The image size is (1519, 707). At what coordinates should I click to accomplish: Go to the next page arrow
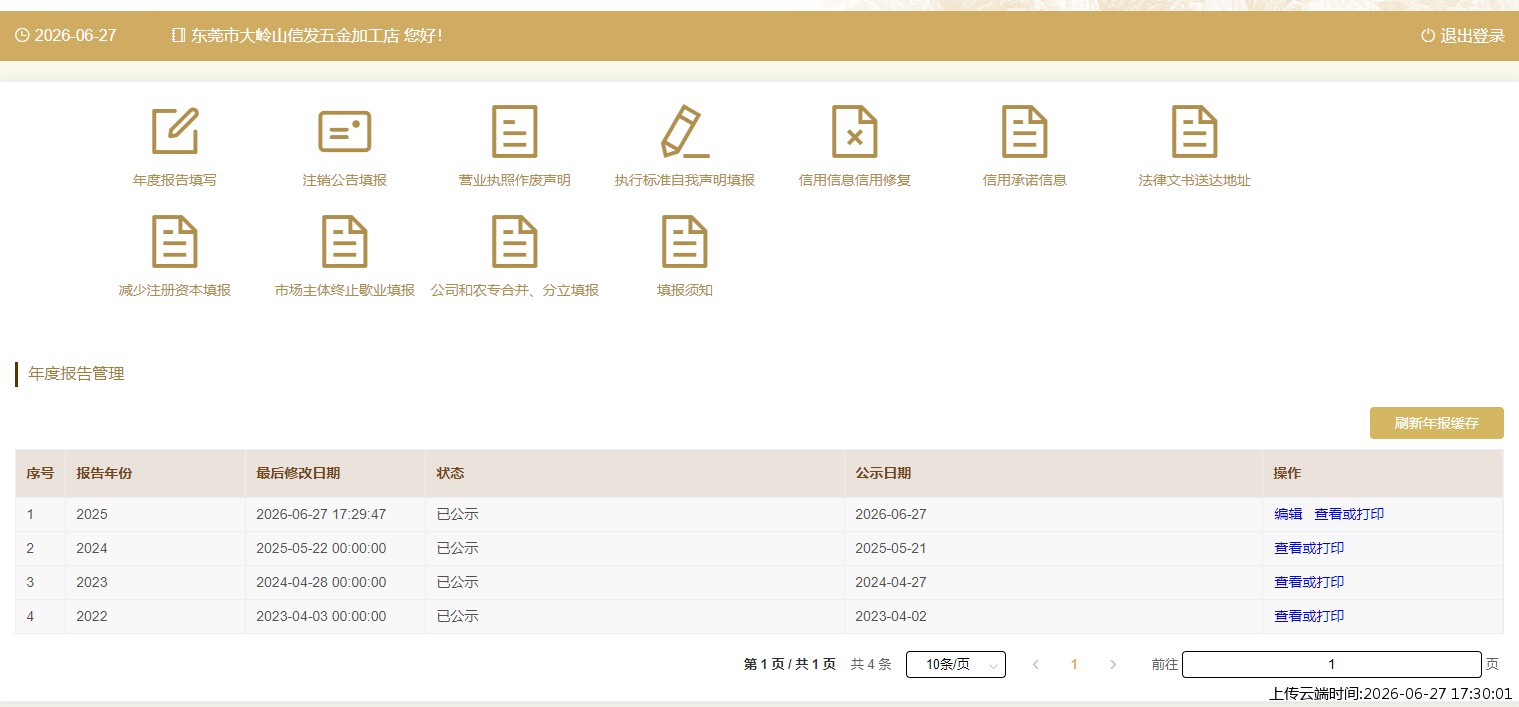pos(1113,664)
